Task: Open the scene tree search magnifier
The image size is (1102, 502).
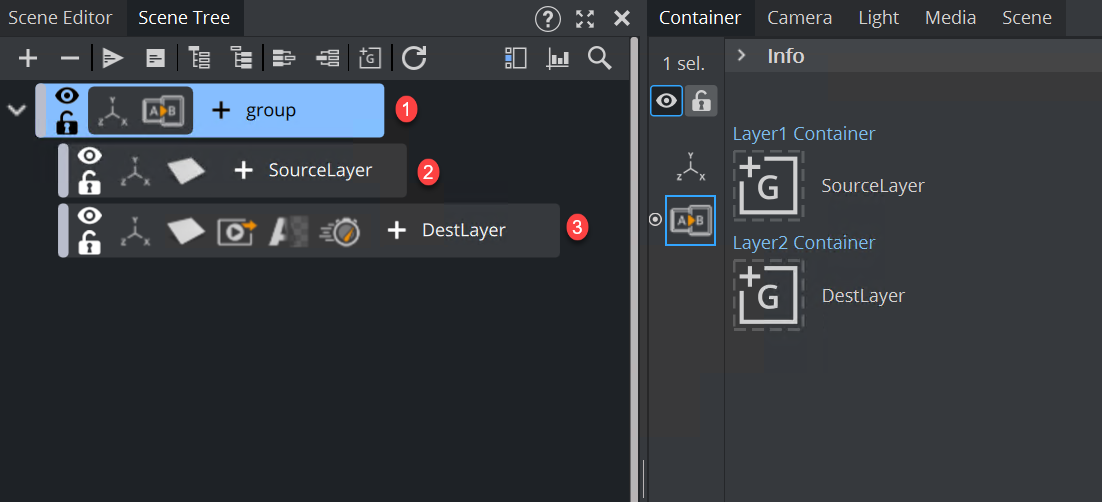Action: click(x=599, y=58)
